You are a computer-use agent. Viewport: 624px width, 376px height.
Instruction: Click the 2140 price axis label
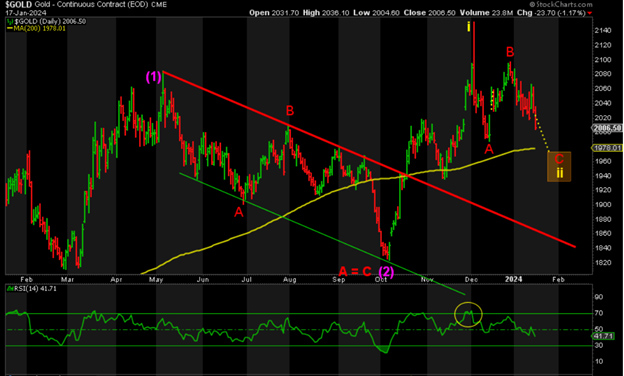[602, 31]
